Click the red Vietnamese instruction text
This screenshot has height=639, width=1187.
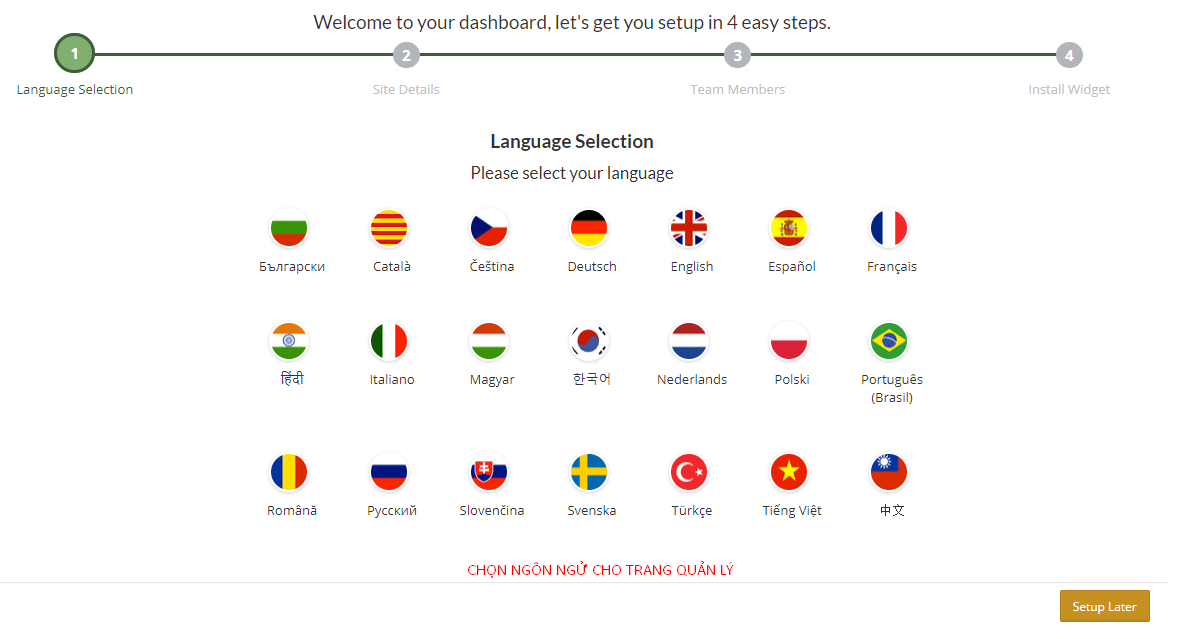(600, 570)
